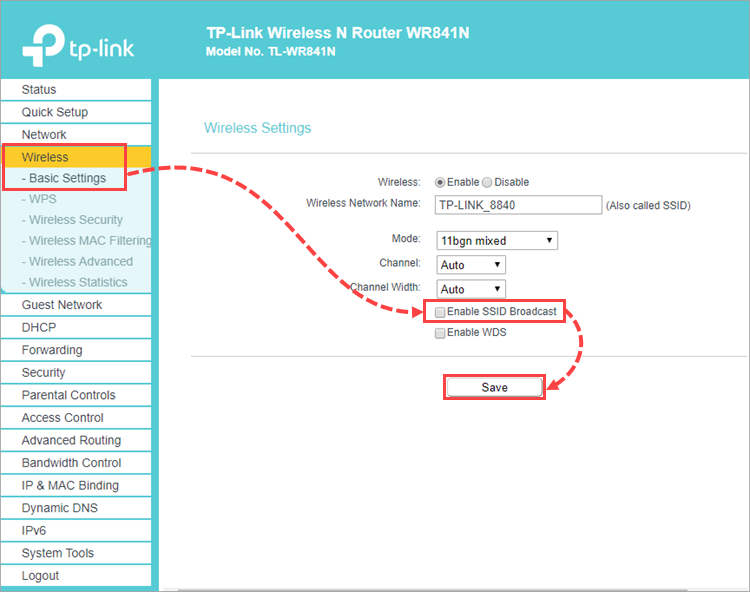The width and height of the screenshot is (750, 592).
Task: Select the Enable wireless radio button
Action: tap(440, 182)
